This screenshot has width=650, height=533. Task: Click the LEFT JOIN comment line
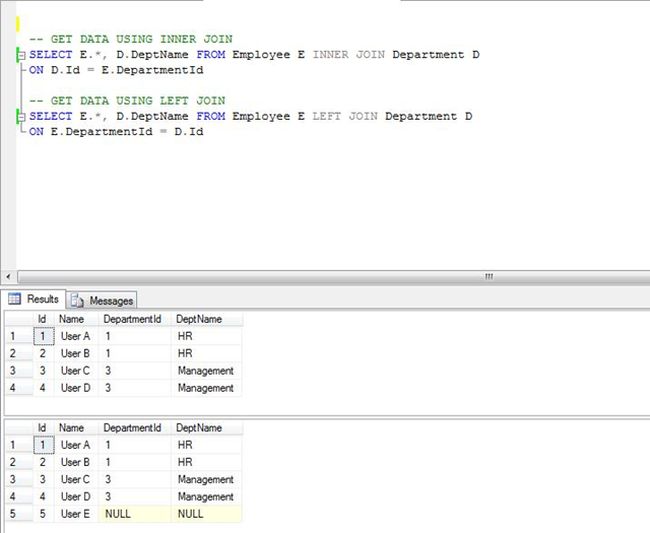(127, 101)
